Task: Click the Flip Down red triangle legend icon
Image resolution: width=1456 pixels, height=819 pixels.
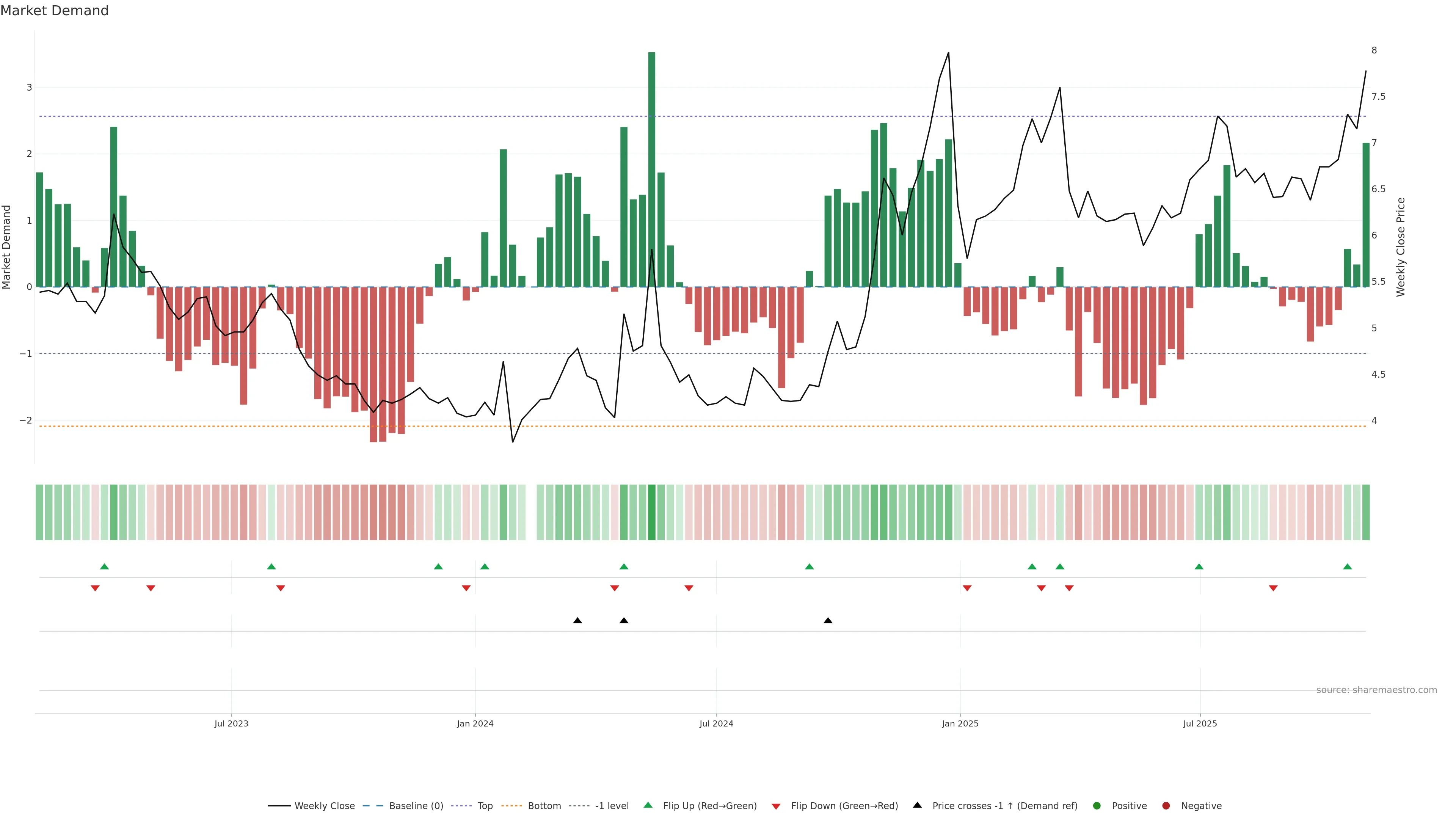Action: pos(776,806)
